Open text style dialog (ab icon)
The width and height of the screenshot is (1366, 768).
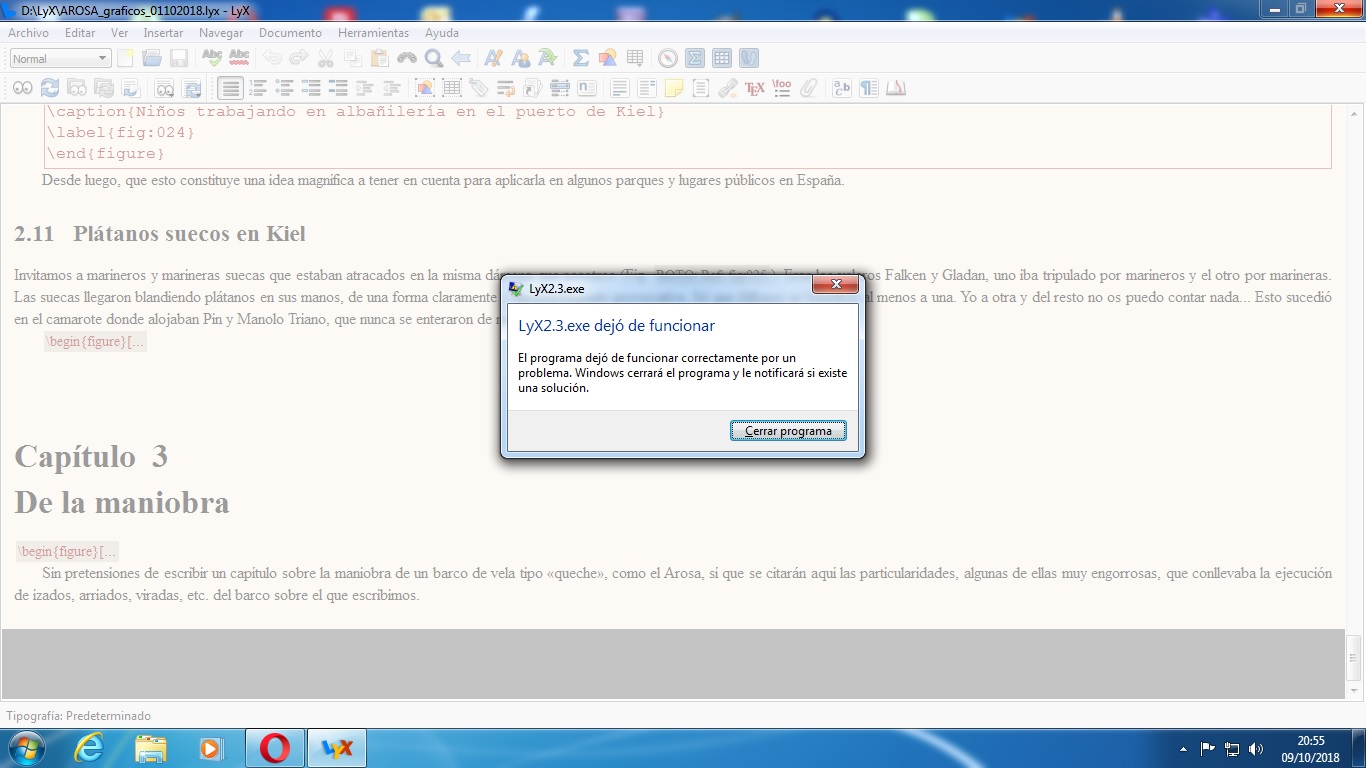click(842, 88)
